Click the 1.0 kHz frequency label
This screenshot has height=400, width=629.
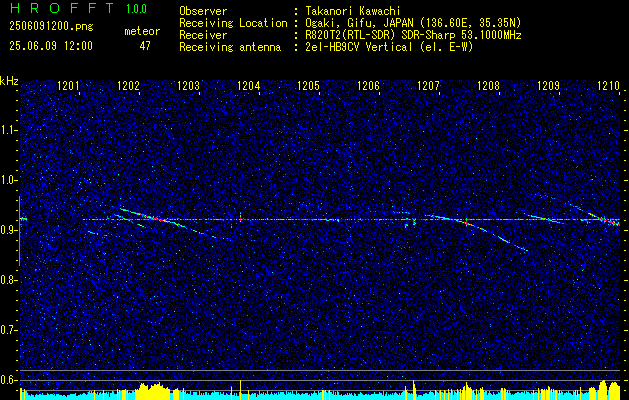(8, 180)
